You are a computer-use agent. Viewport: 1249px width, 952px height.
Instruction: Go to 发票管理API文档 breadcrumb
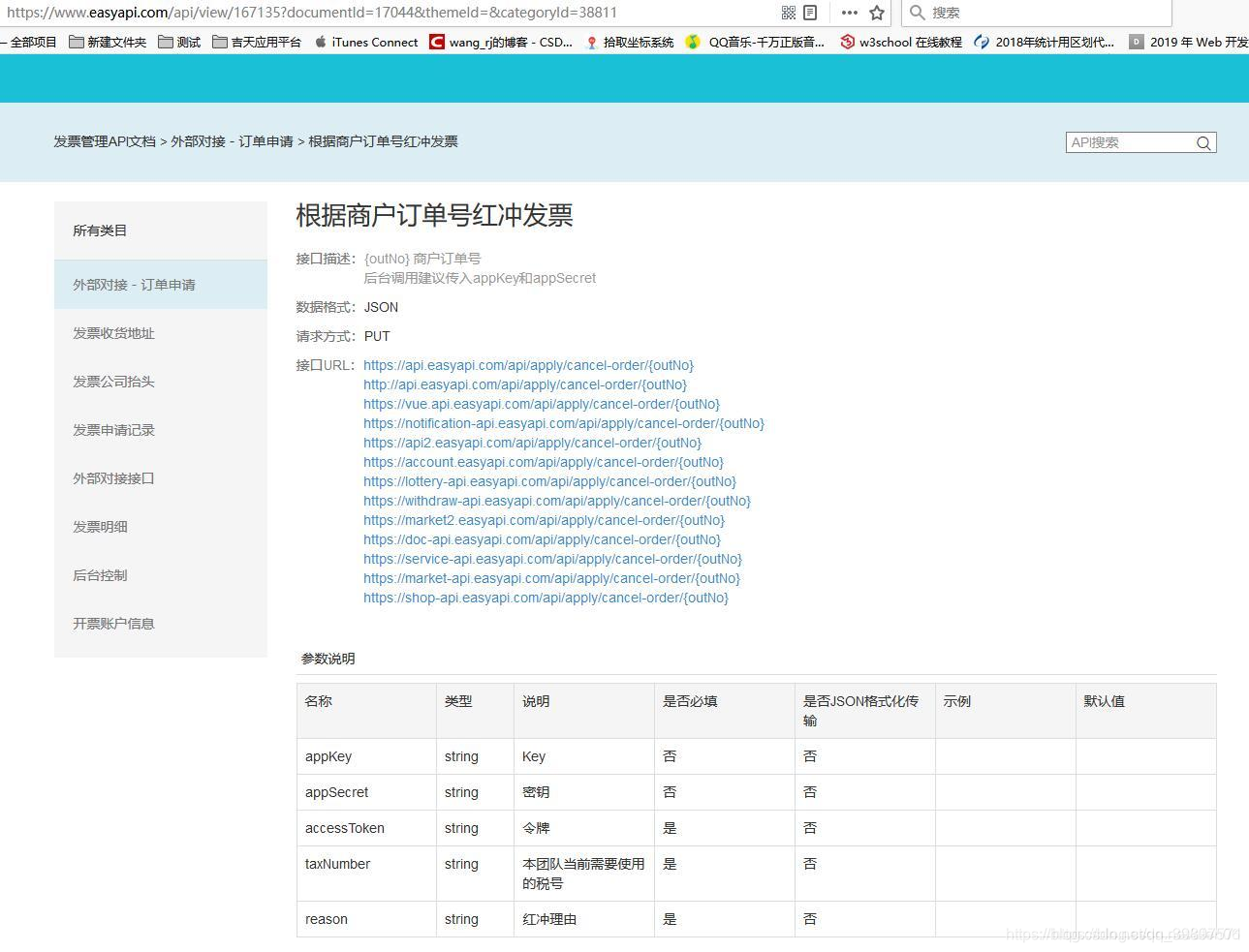pos(105,141)
